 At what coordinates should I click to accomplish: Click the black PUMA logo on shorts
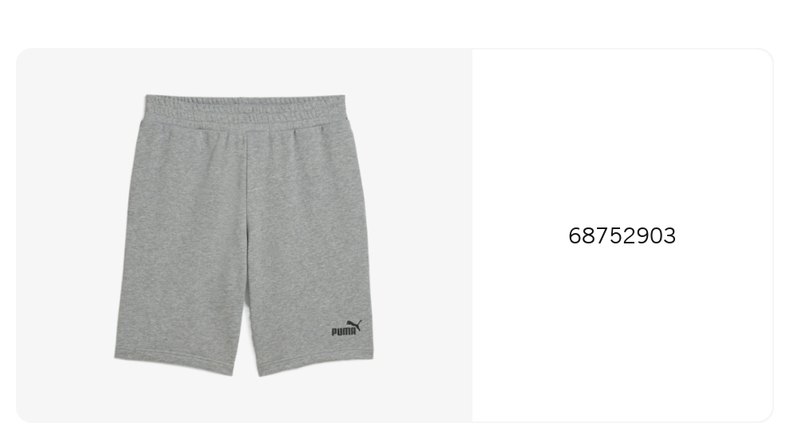[347, 328]
